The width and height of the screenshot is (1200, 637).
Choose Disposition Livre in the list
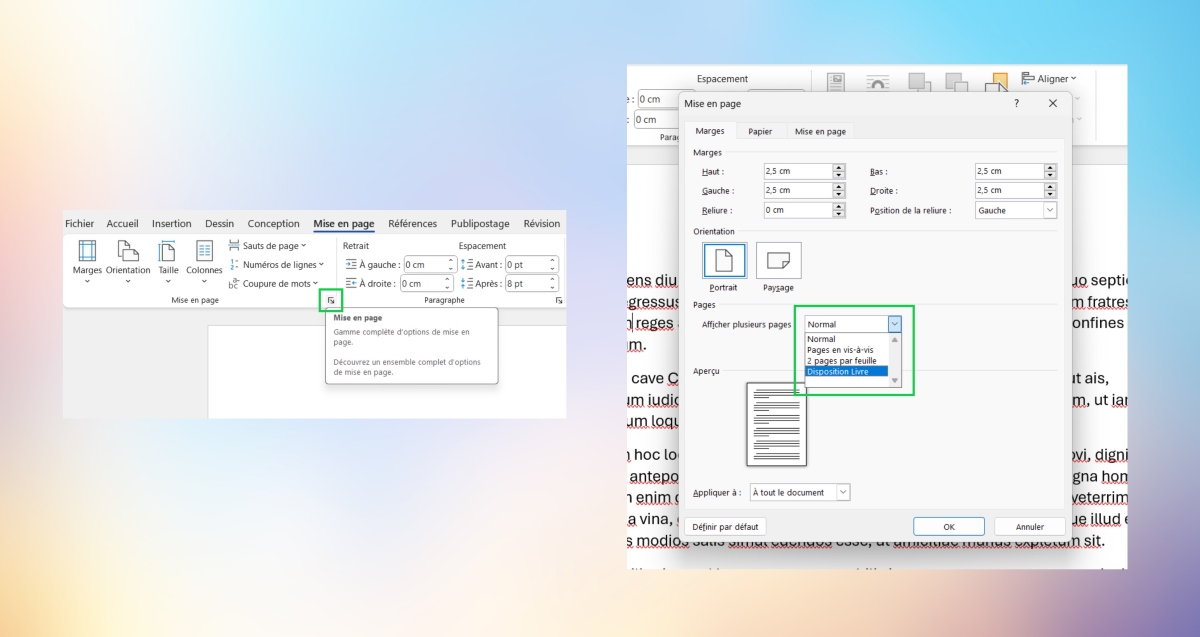tap(847, 372)
